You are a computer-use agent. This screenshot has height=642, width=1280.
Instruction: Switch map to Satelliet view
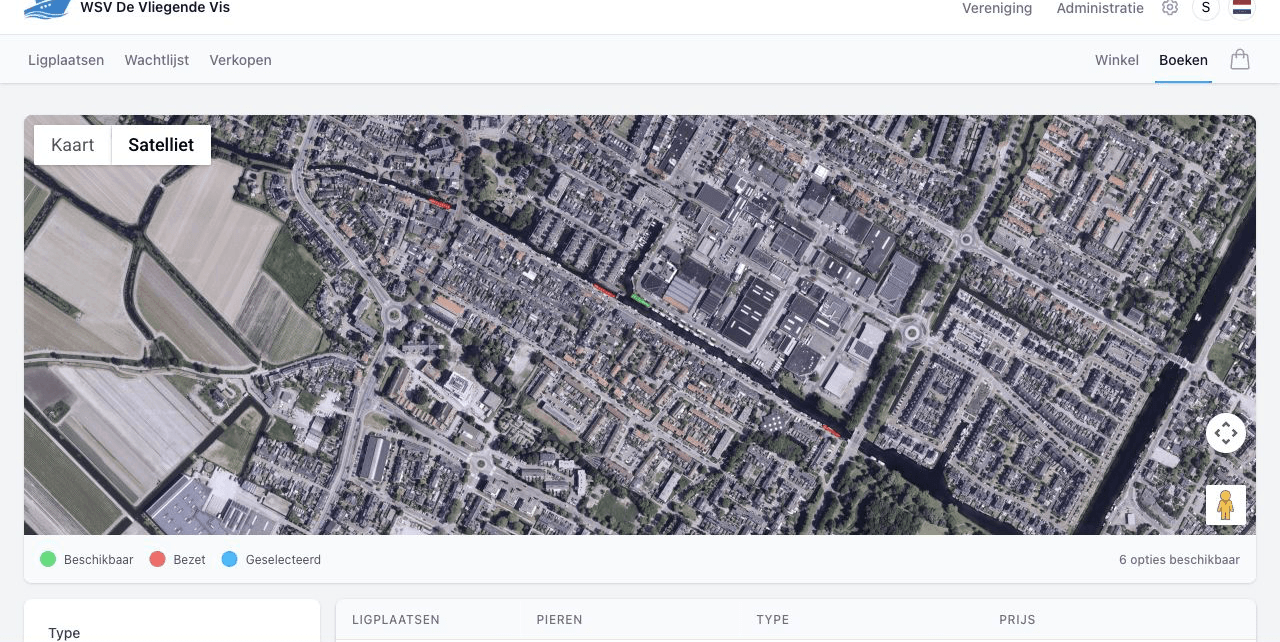[x=161, y=145]
